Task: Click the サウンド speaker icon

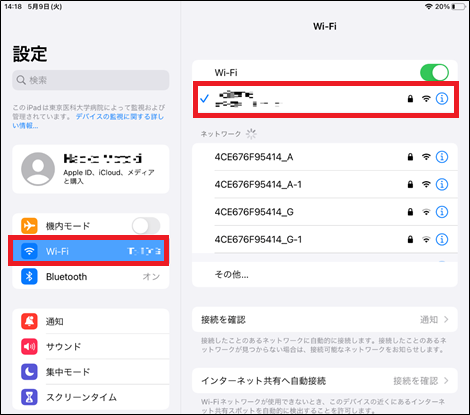Action: tap(29, 347)
